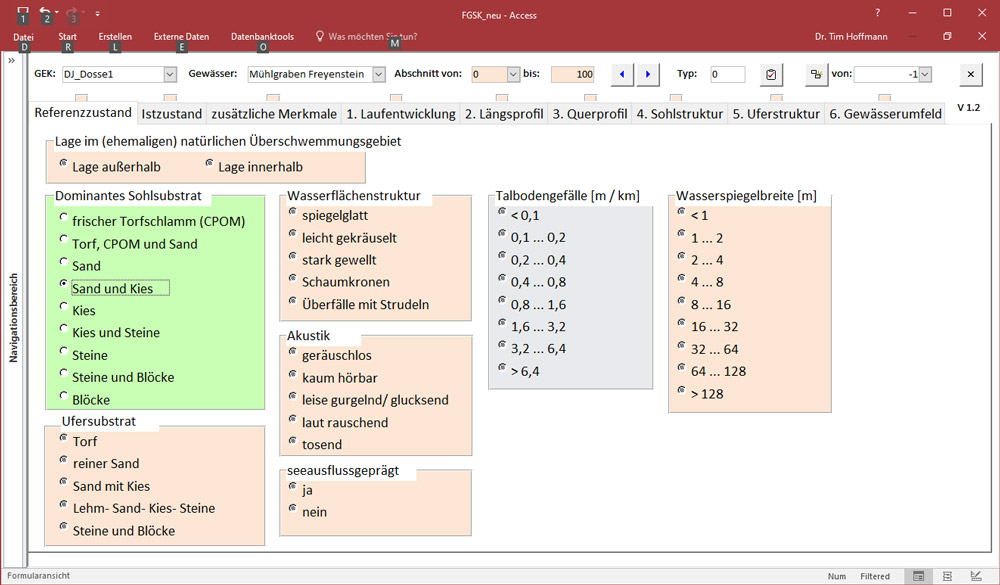
Task: Open the 'von:' combo box dropdown
Action: [925, 74]
